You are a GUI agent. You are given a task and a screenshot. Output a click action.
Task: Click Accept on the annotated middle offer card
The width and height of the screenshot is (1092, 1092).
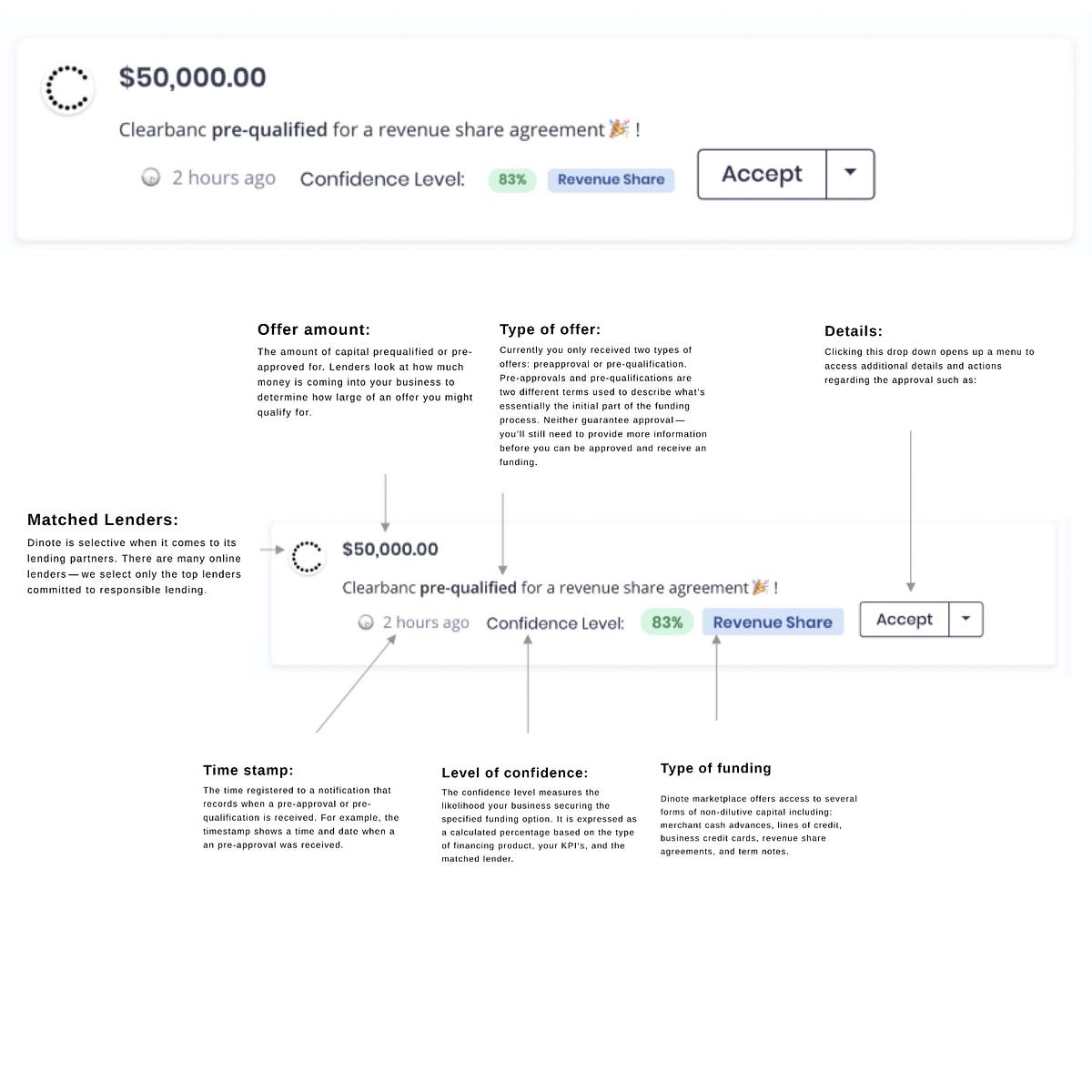point(903,619)
